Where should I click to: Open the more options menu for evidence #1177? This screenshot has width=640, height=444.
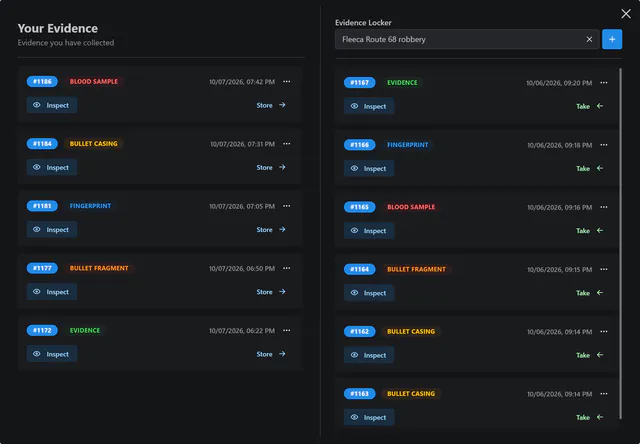tap(287, 268)
